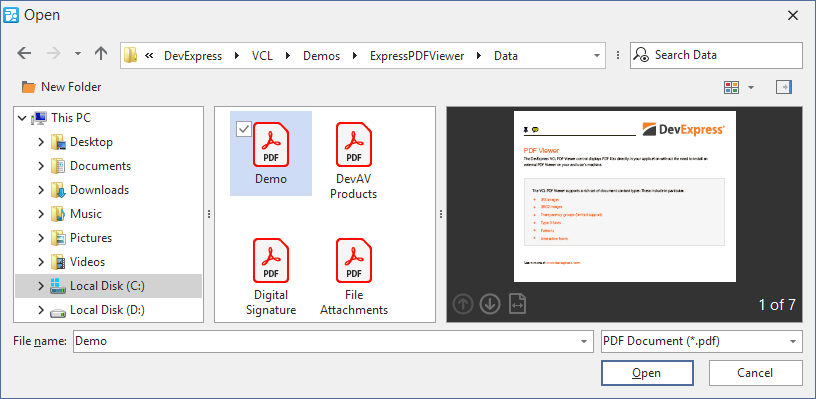Show hidden path segments via double chevron
Viewport: 816px width, 399px height.
[149, 56]
